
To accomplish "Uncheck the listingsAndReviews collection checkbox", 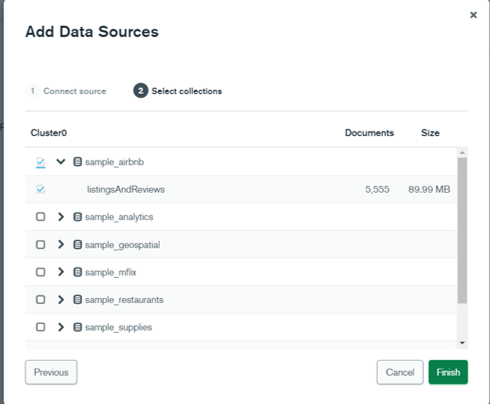I will (x=41, y=190).
